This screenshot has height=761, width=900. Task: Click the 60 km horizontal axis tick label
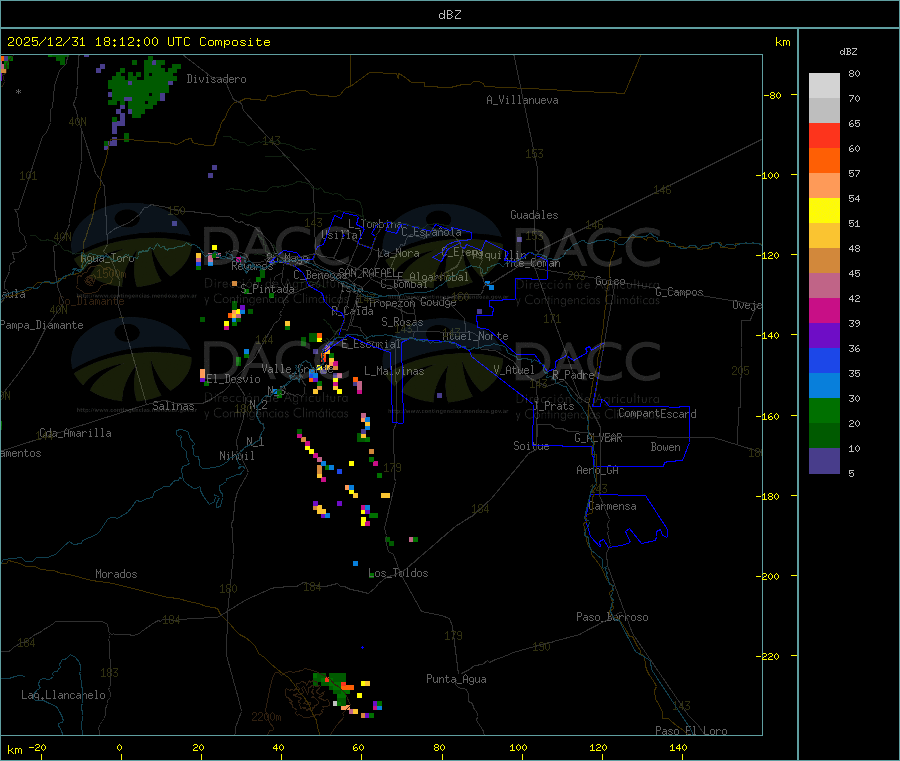point(358,747)
